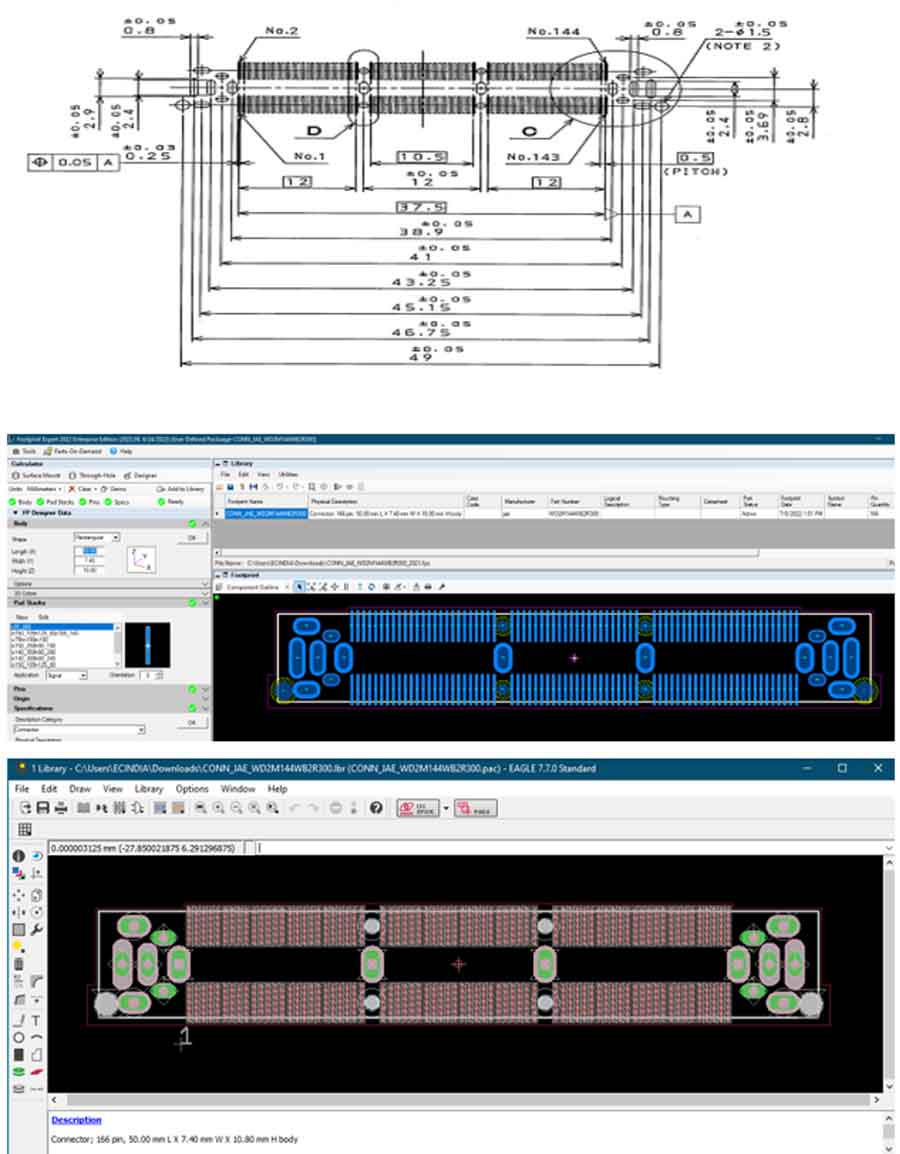The width and height of the screenshot is (900, 1154).
Task: Select the Group tool in EAGLE
Action: [19, 930]
